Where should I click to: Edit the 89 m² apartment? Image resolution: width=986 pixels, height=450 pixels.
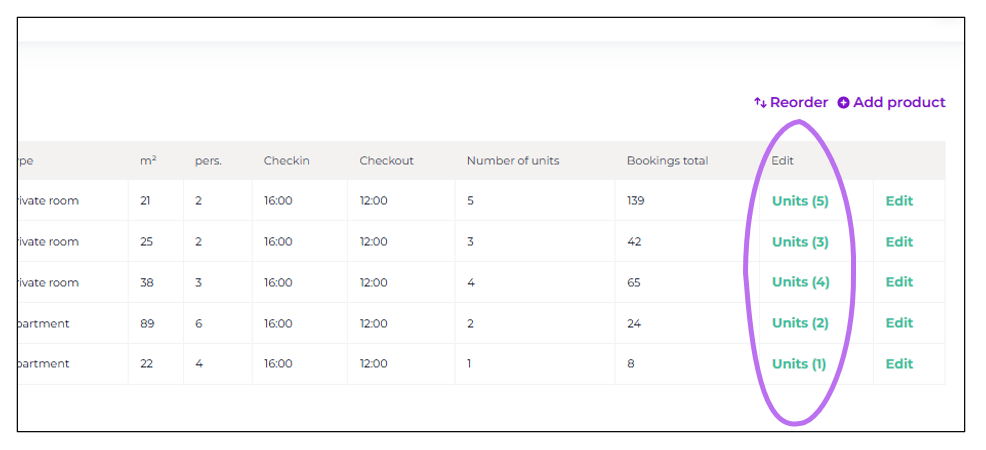tap(899, 323)
